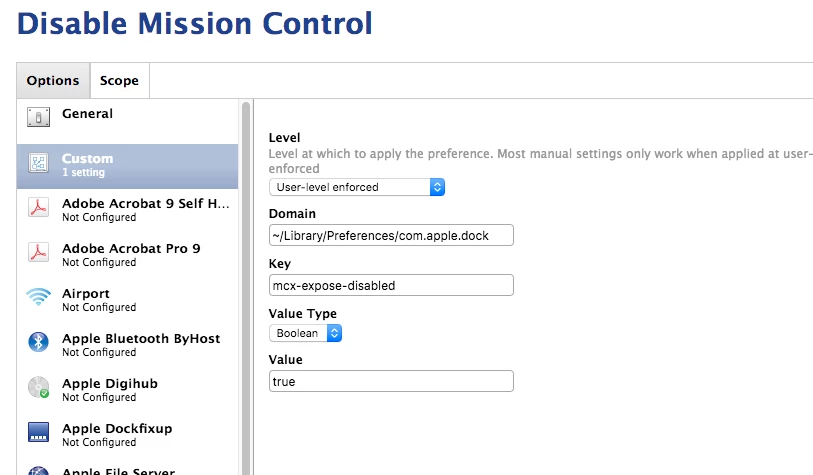Click the Domain input field

[391, 235]
